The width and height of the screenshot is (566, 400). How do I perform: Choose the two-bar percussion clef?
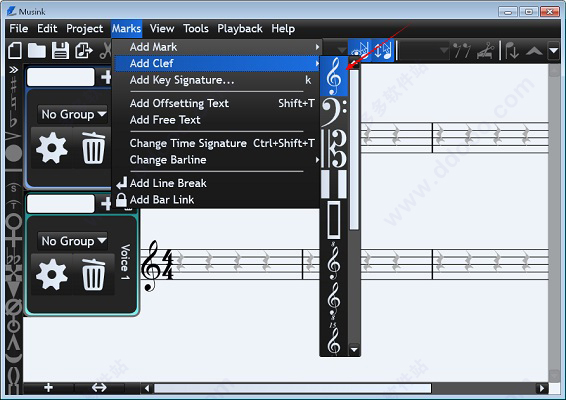click(x=334, y=184)
